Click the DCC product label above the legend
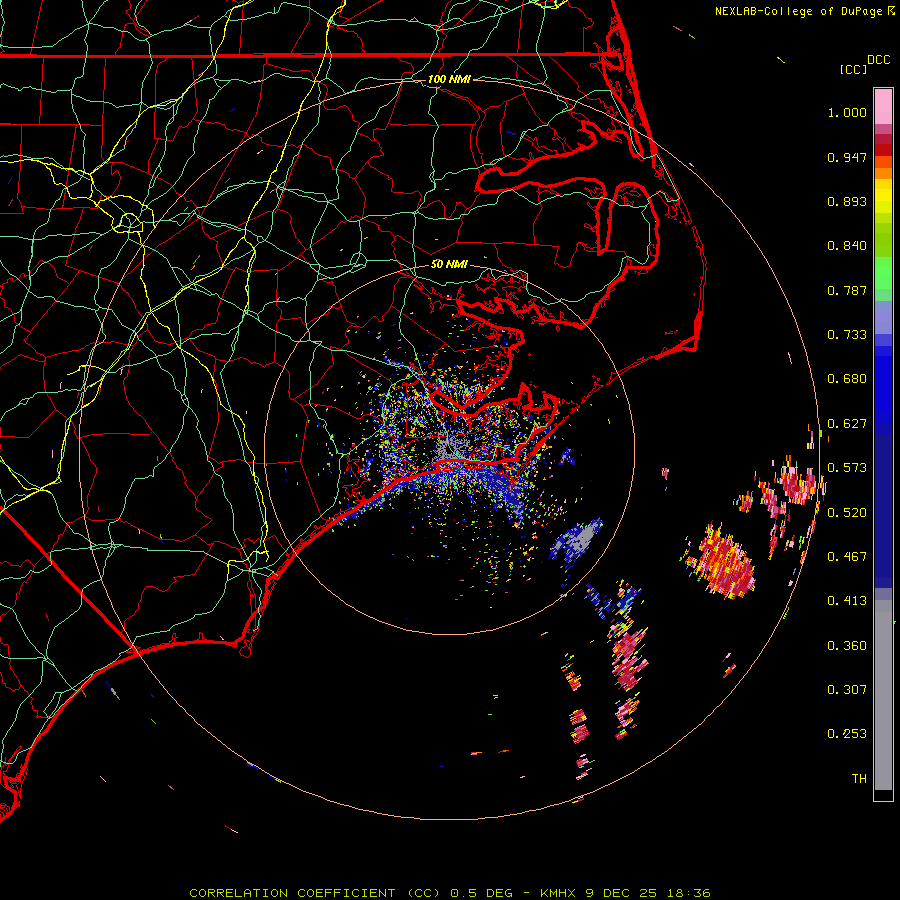900x900 pixels. pyautogui.click(x=878, y=60)
